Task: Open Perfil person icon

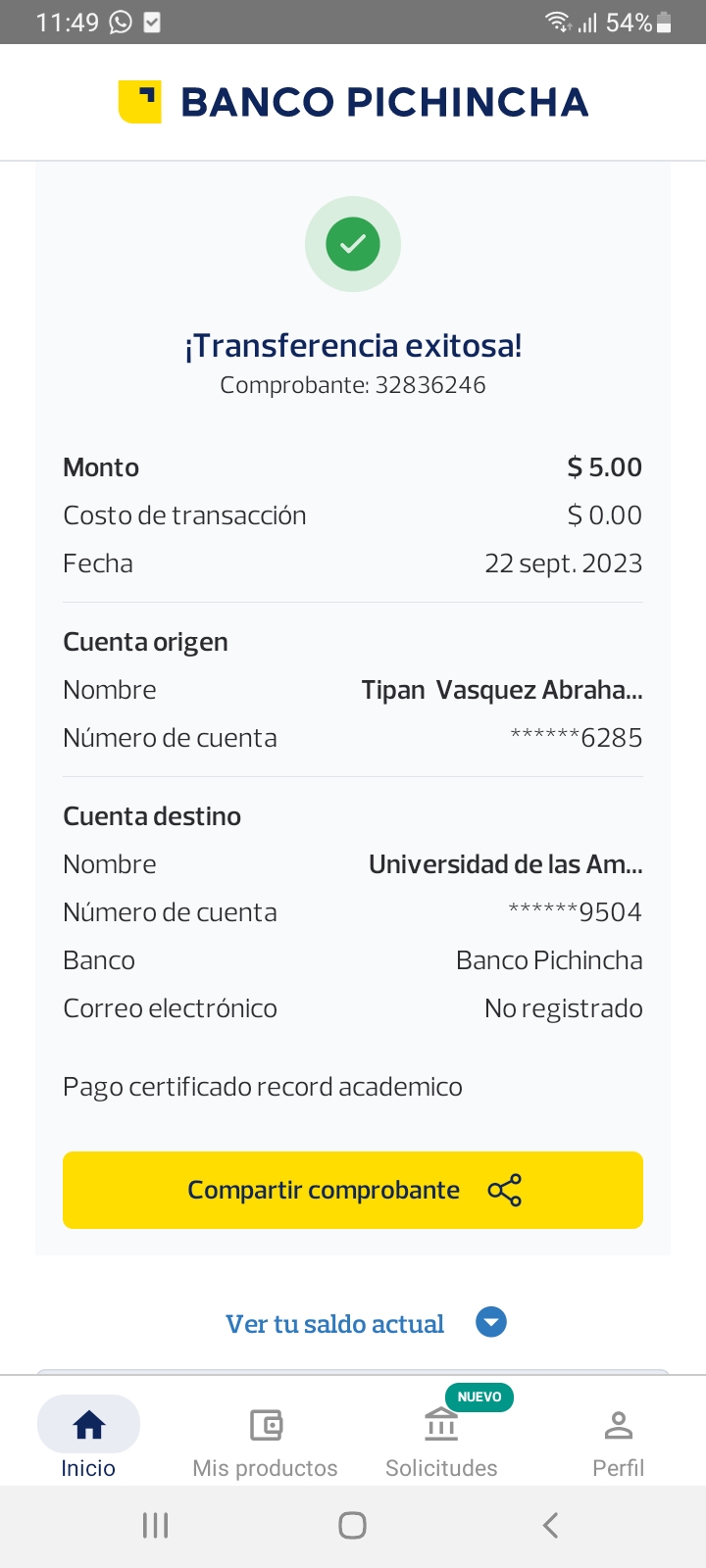Action: tap(619, 1424)
